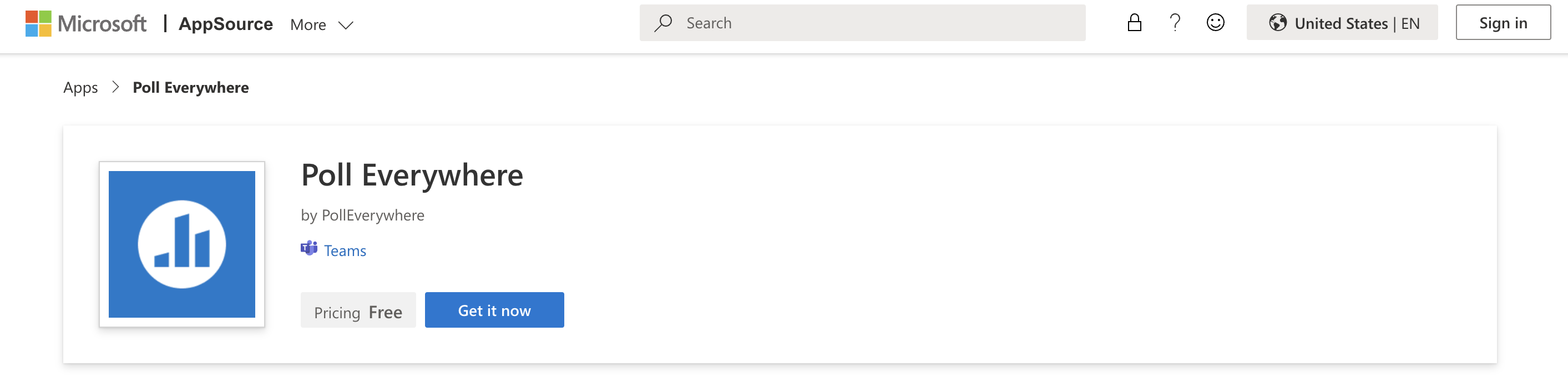Click the Microsoft Teams product icon

309,249
